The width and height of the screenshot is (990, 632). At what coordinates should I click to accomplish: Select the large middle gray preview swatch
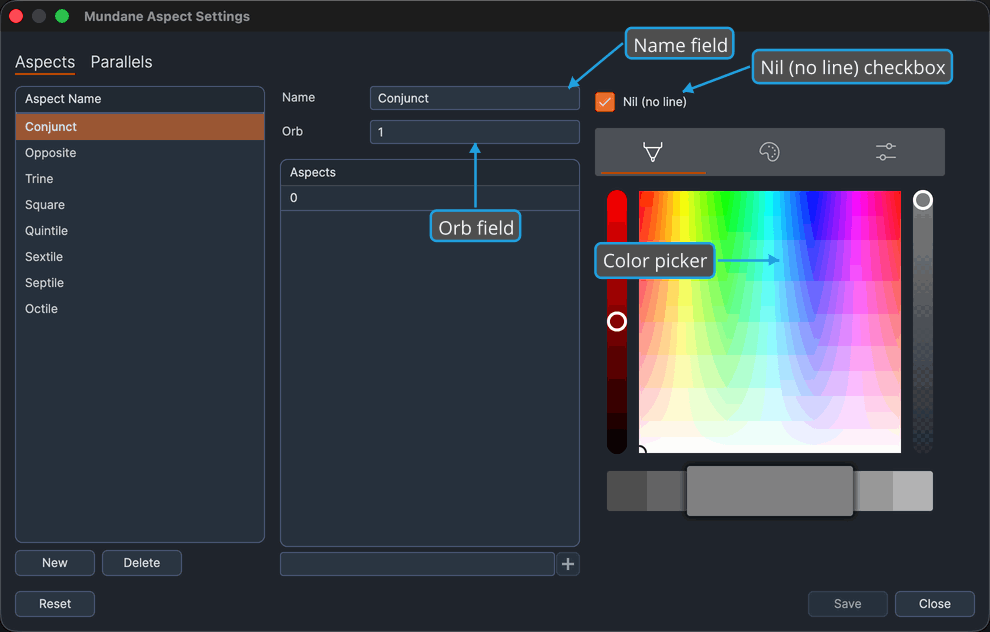coord(770,491)
